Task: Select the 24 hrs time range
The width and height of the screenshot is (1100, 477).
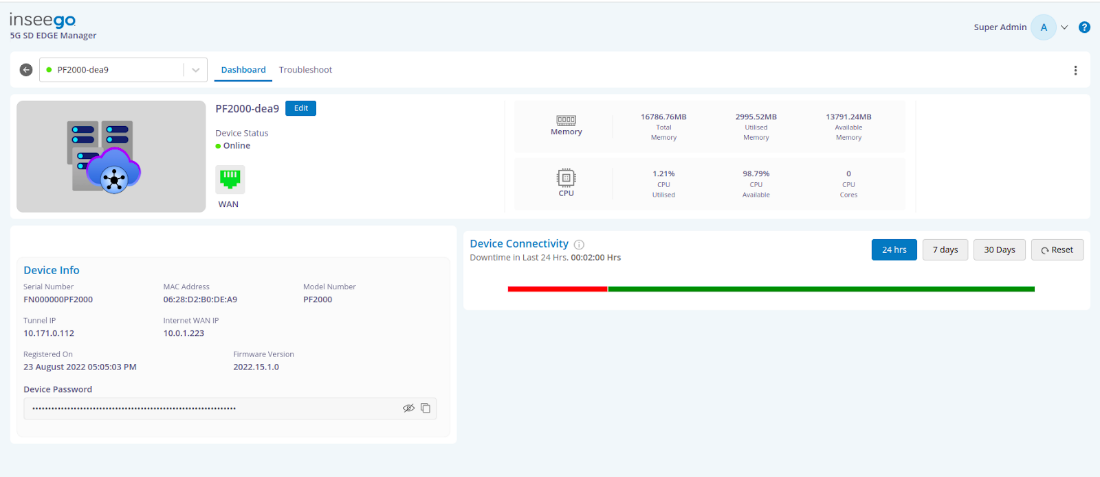Action: click(x=894, y=250)
